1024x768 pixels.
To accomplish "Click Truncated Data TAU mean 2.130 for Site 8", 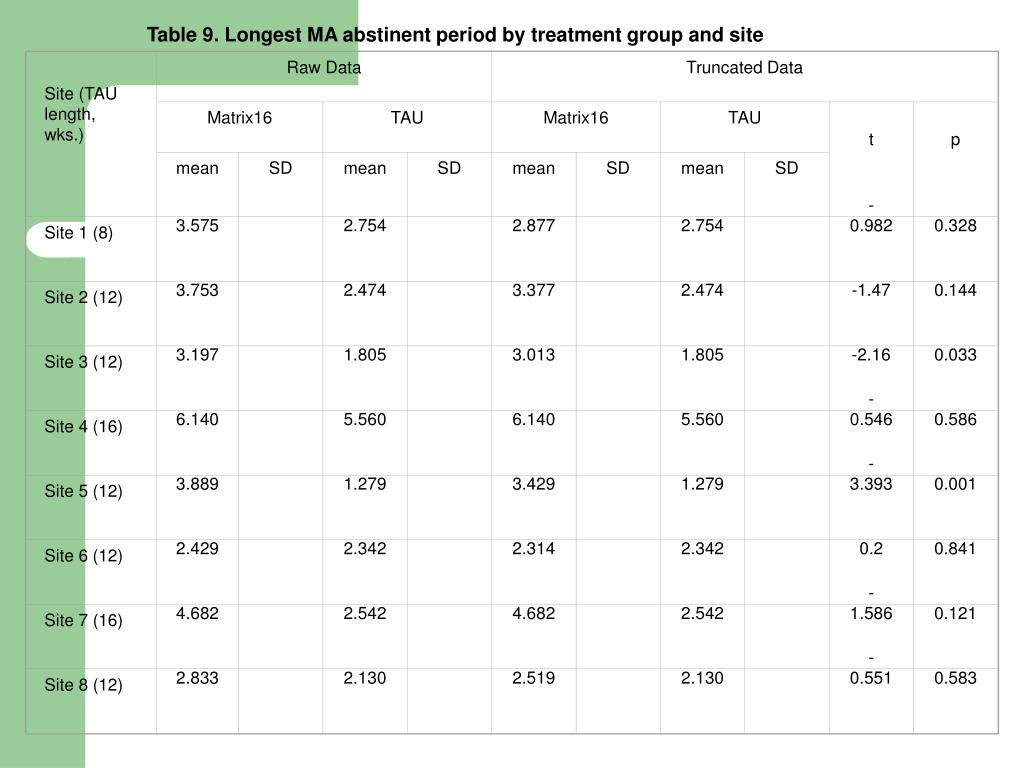I will click(x=703, y=678).
